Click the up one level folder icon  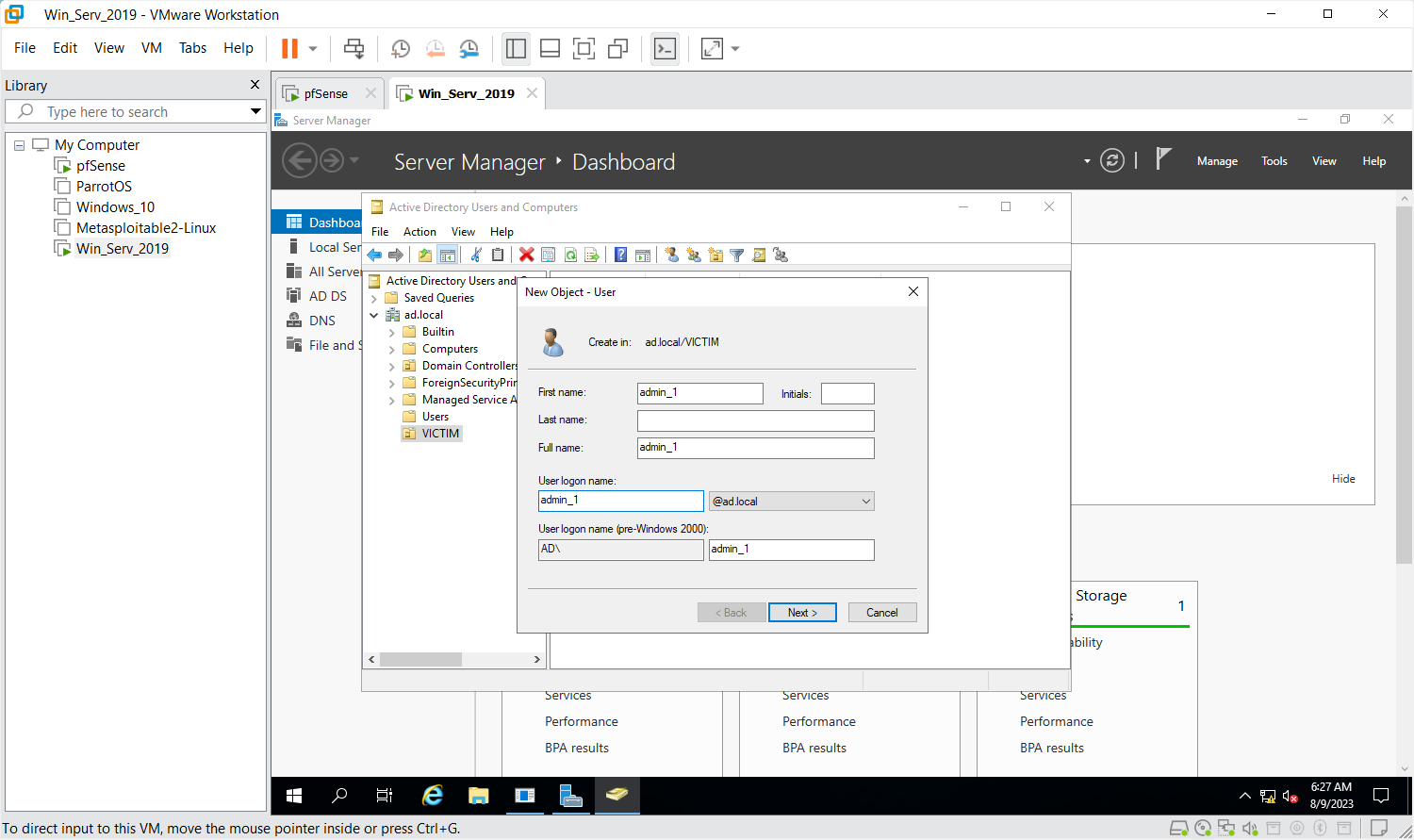pyautogui.click(x=425, y=255)
